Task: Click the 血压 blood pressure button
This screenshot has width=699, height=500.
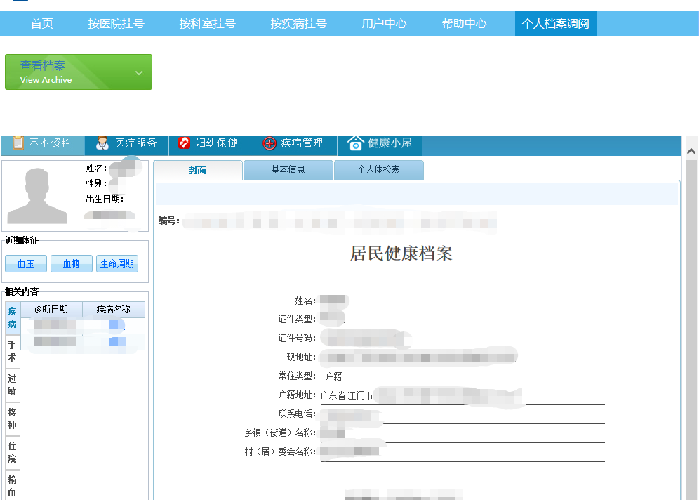Action: [26, 264]
